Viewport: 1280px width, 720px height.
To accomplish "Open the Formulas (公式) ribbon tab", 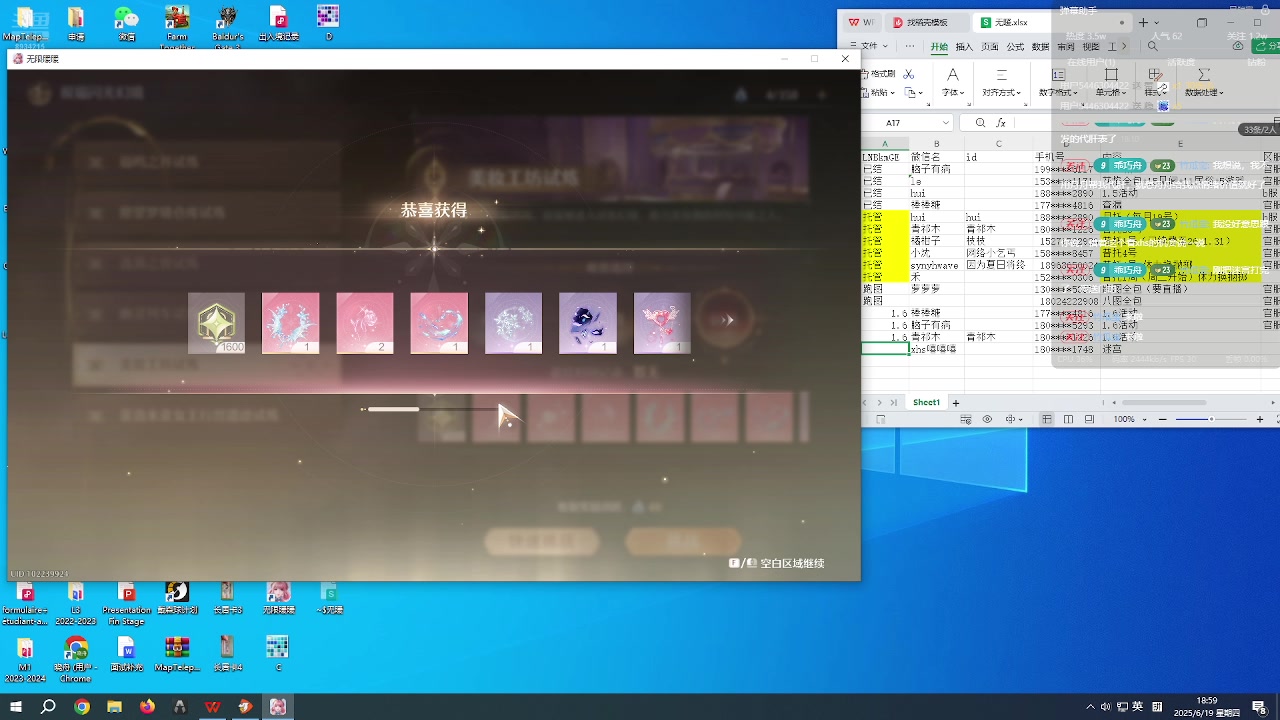I will (1015, 46).
